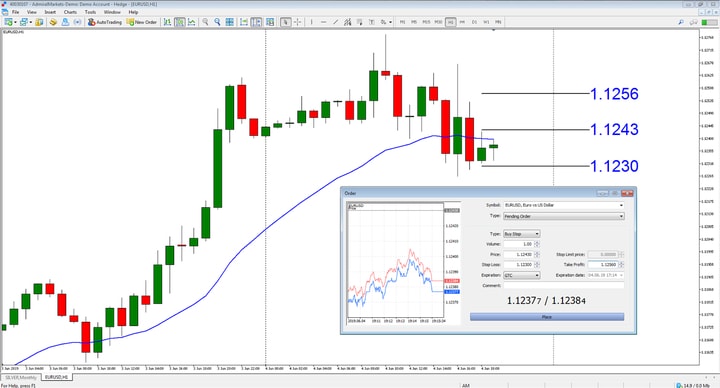The width and height of the screenshot is (720, 388).
Task: Select the equidistant channel tool
Action: pyautogui.click(x=348, y=22)
